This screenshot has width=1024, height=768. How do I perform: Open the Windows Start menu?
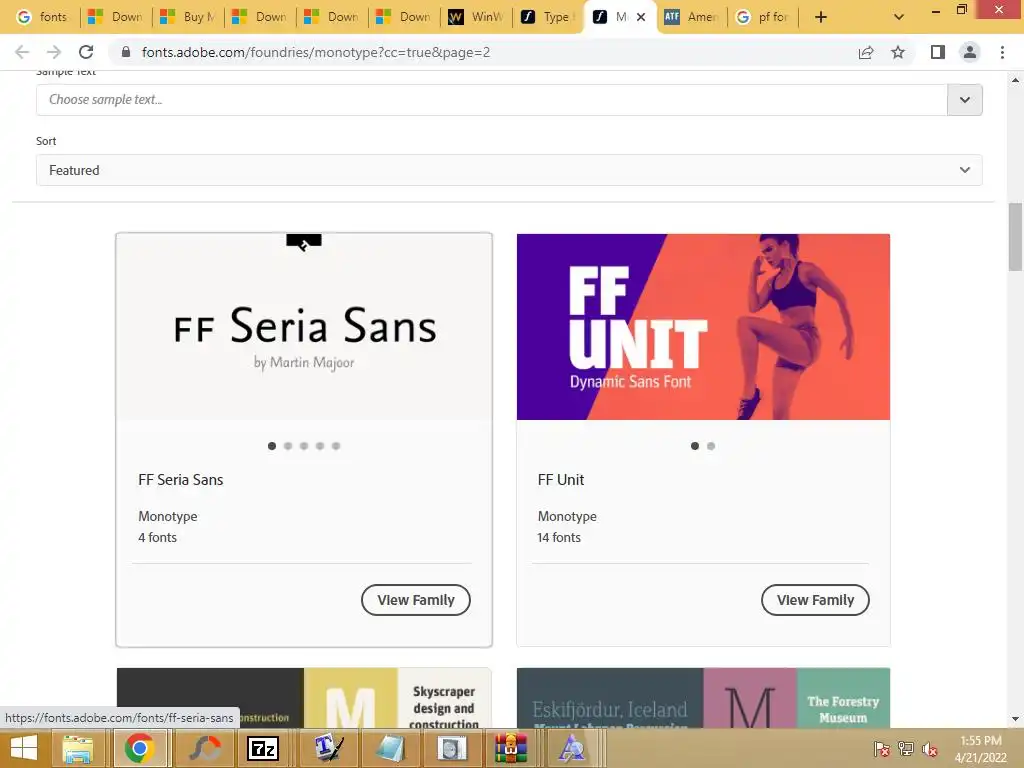coord(24,748)
